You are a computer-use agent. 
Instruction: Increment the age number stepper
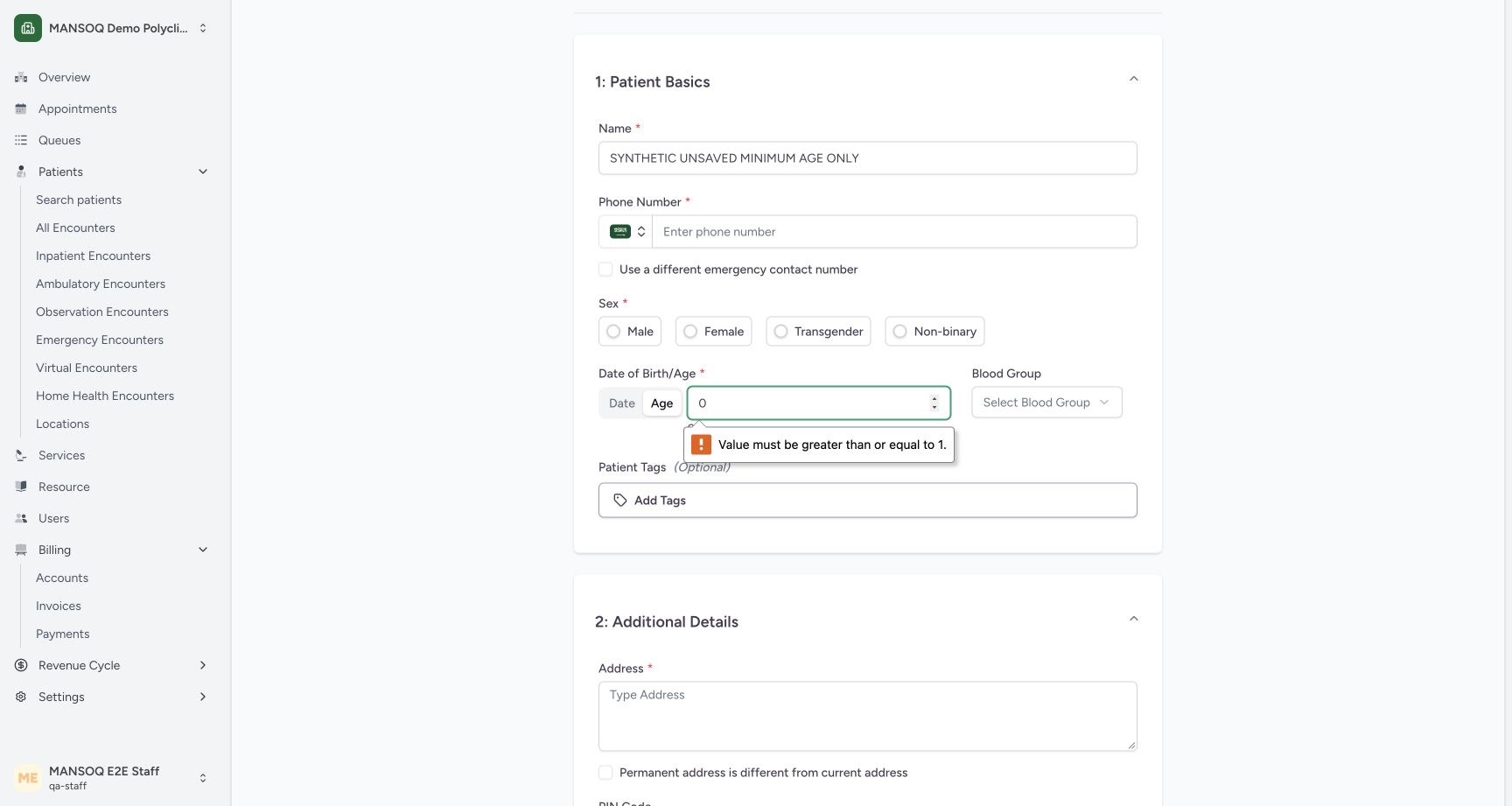point(934,398)
